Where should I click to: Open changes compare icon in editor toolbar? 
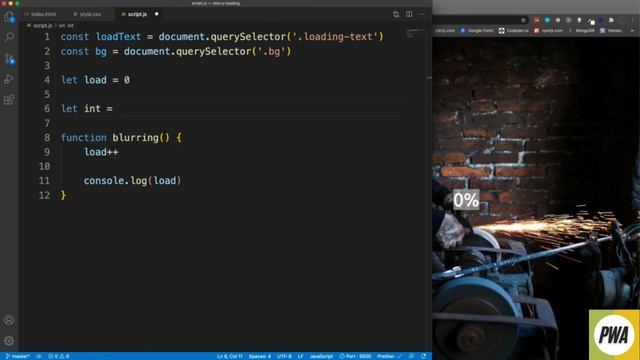396,14
